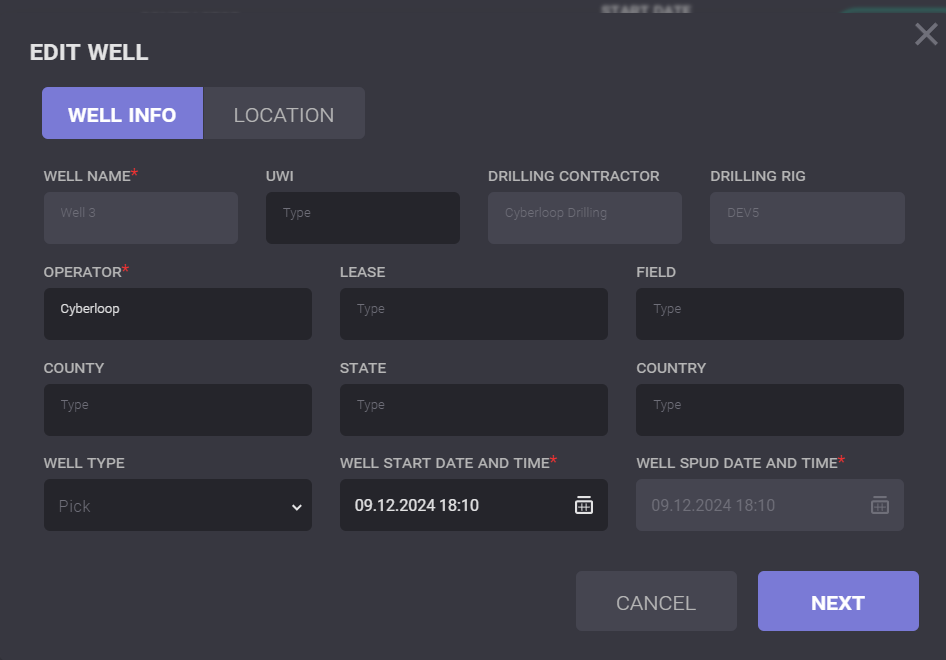
Task: Click the Operator field containing Cyberloop
Action: click(x=177, y=314)
